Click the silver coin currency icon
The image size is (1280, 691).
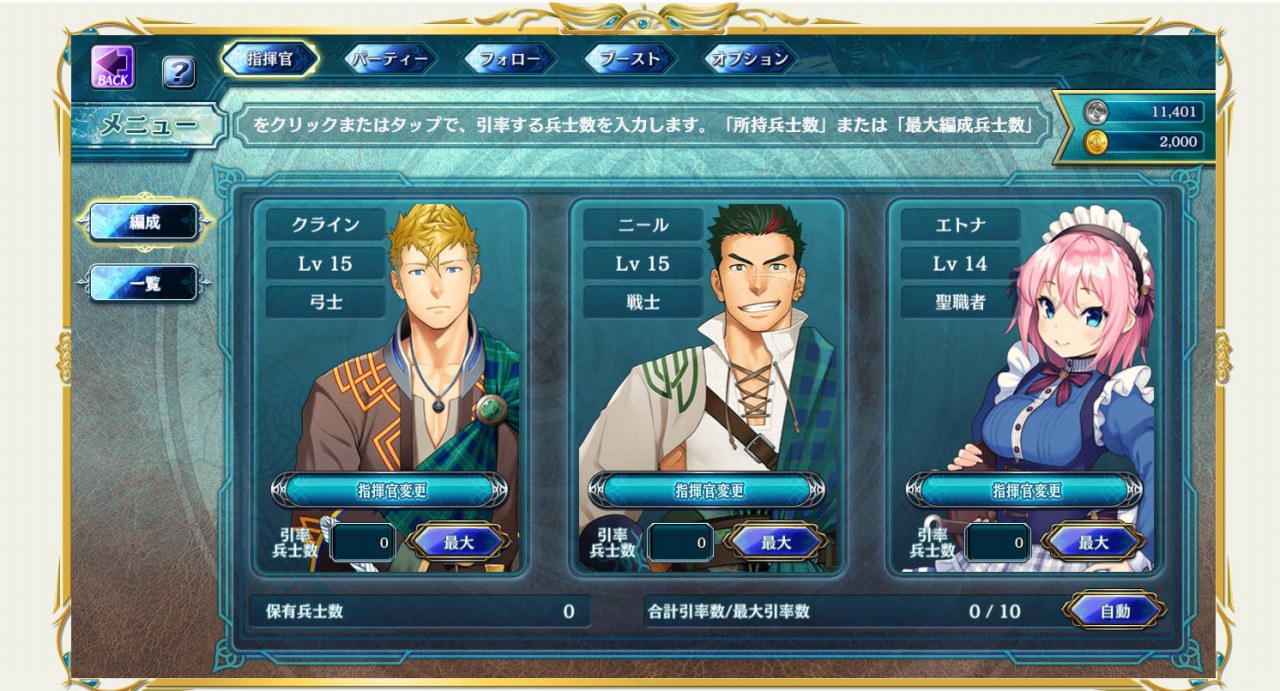[1096, 112]
